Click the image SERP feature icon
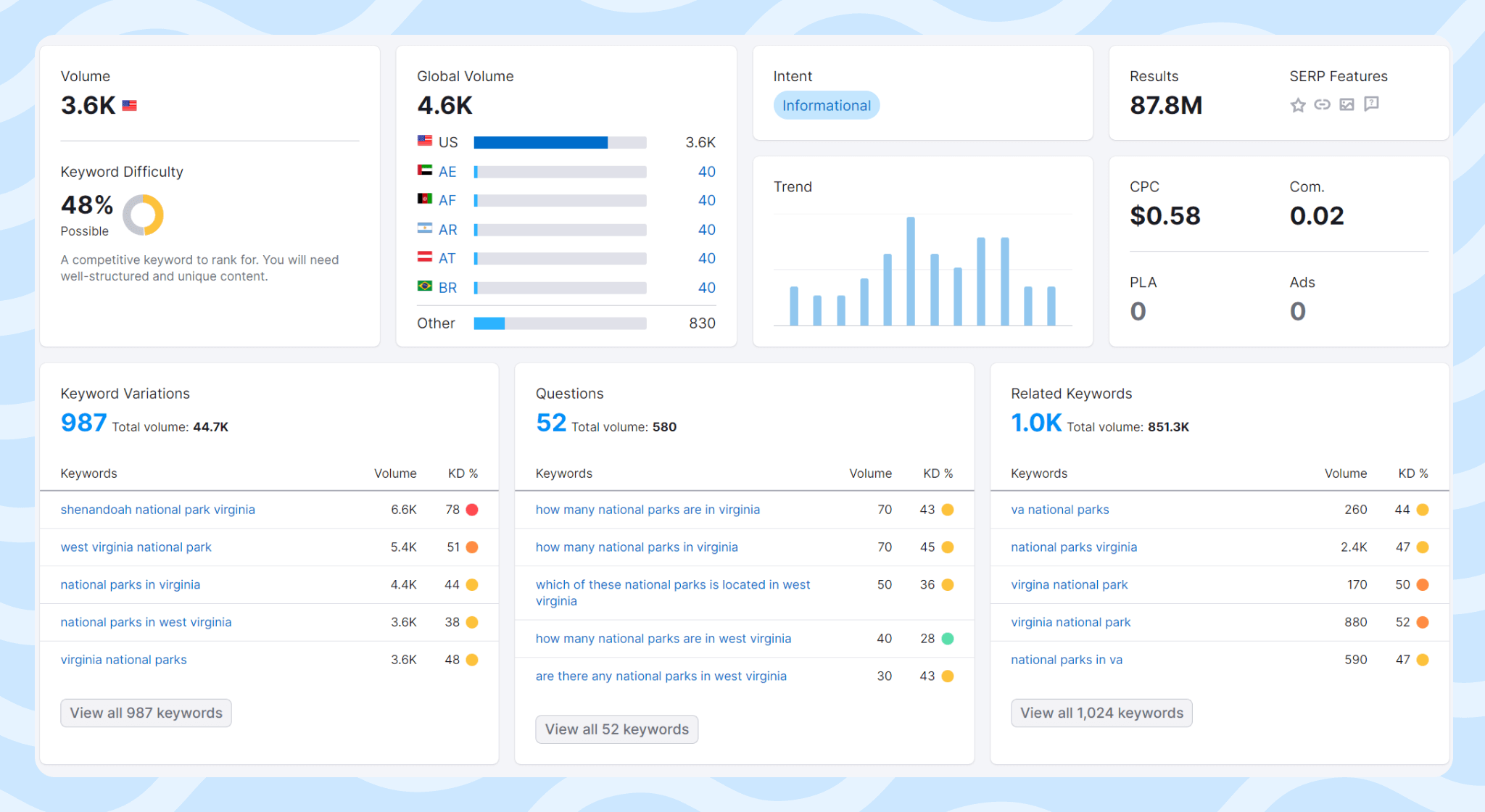Screen dimensions: 1485x812 tap(1347, 104)
